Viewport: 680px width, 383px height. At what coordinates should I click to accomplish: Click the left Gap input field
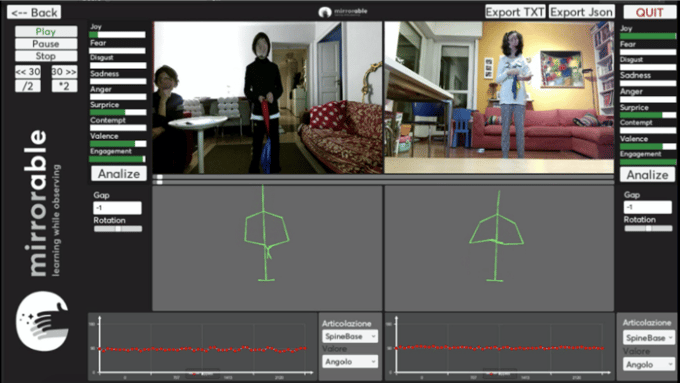118,208
